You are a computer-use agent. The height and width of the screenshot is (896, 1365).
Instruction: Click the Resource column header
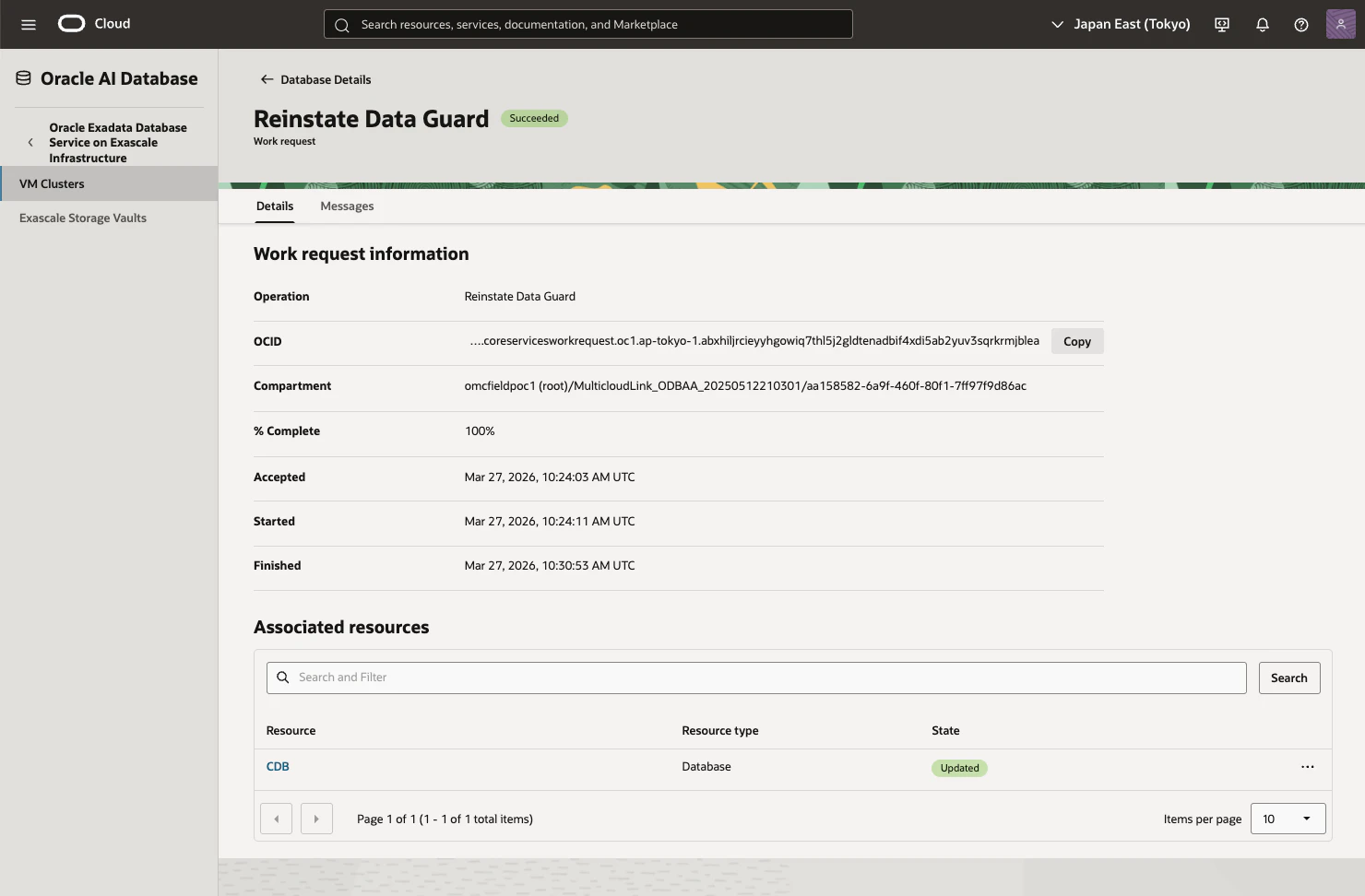[291, 731]
